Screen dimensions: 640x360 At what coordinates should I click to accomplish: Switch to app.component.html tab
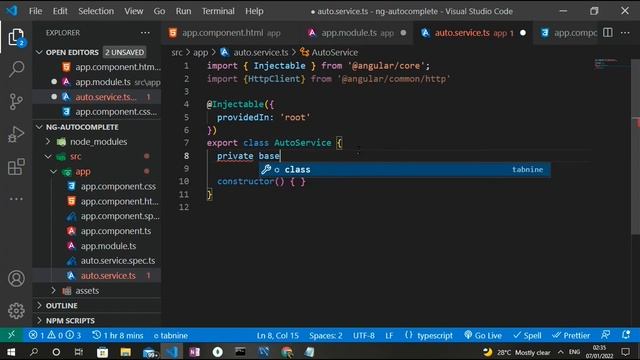(x=230, y=33)
